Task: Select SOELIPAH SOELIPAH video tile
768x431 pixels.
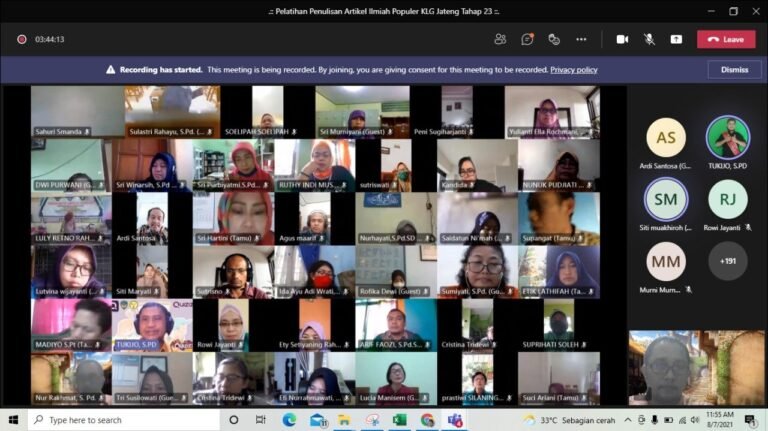Action: point(267,112)
